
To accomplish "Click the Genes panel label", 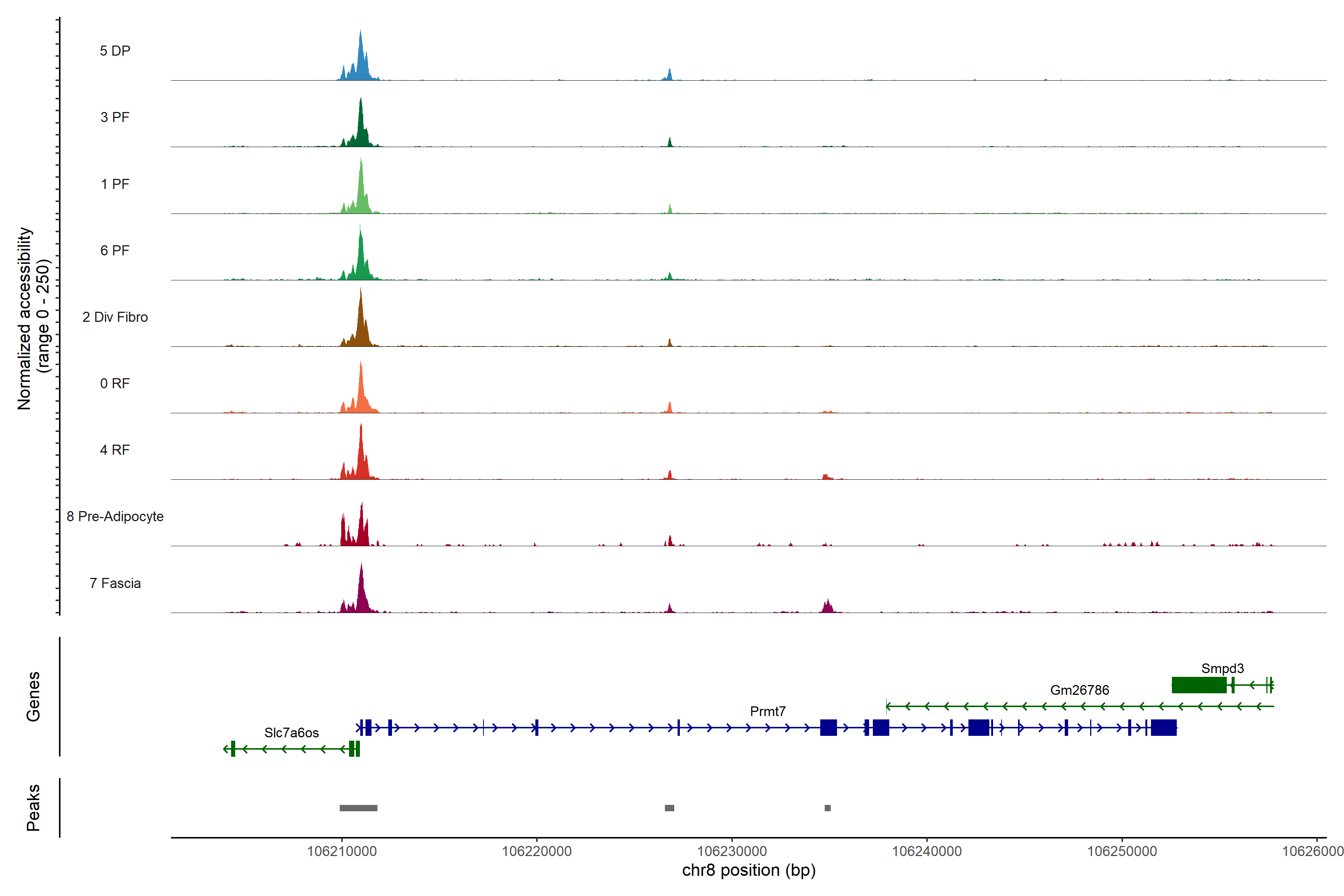I will tap(33, 697).
